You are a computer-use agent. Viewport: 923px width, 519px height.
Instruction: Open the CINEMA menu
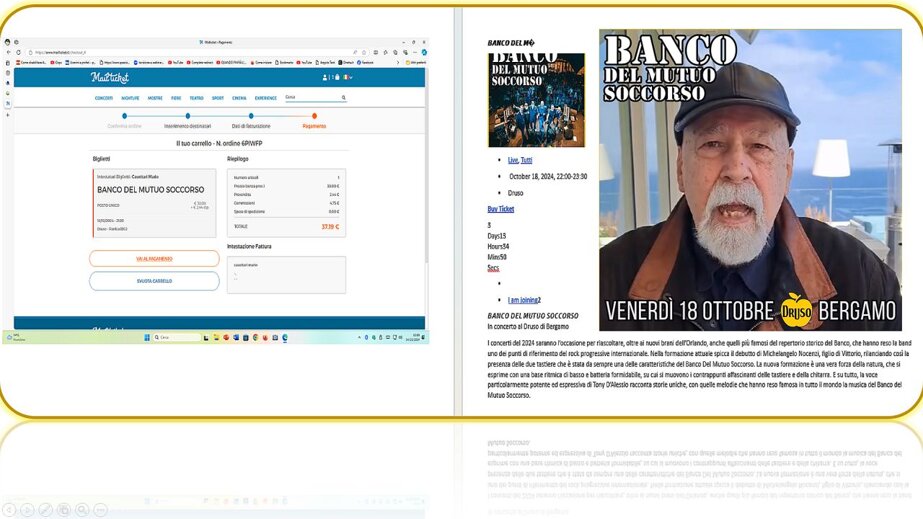(x=239, y=98)
